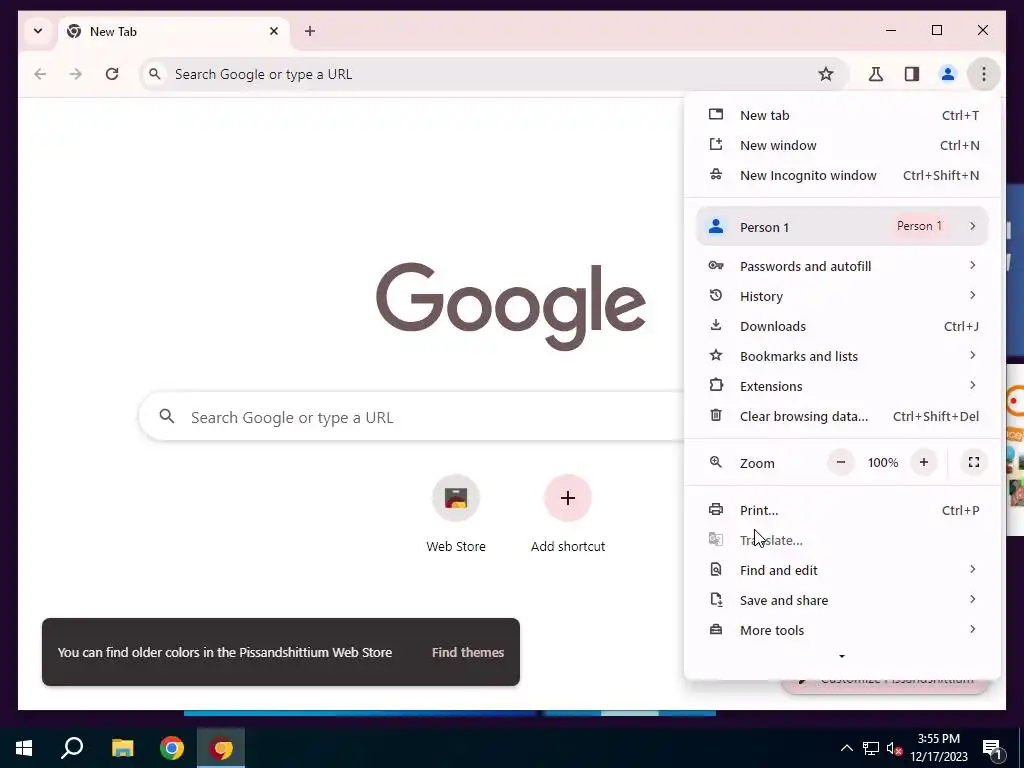Close the New Tab tab

tap(274, 31)
